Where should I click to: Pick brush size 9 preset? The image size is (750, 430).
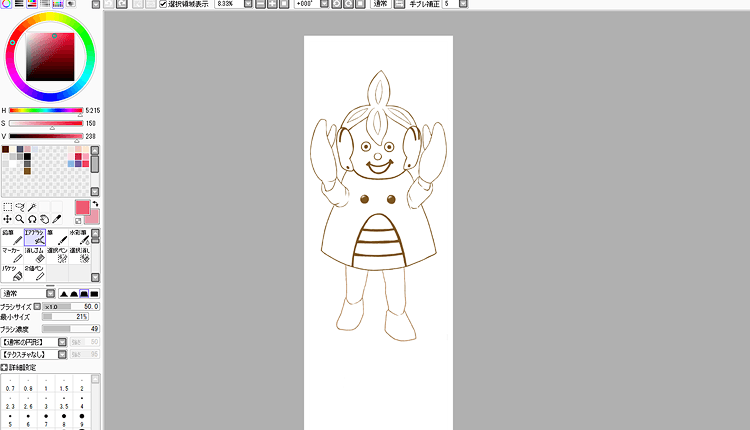[x=82, y=419]
